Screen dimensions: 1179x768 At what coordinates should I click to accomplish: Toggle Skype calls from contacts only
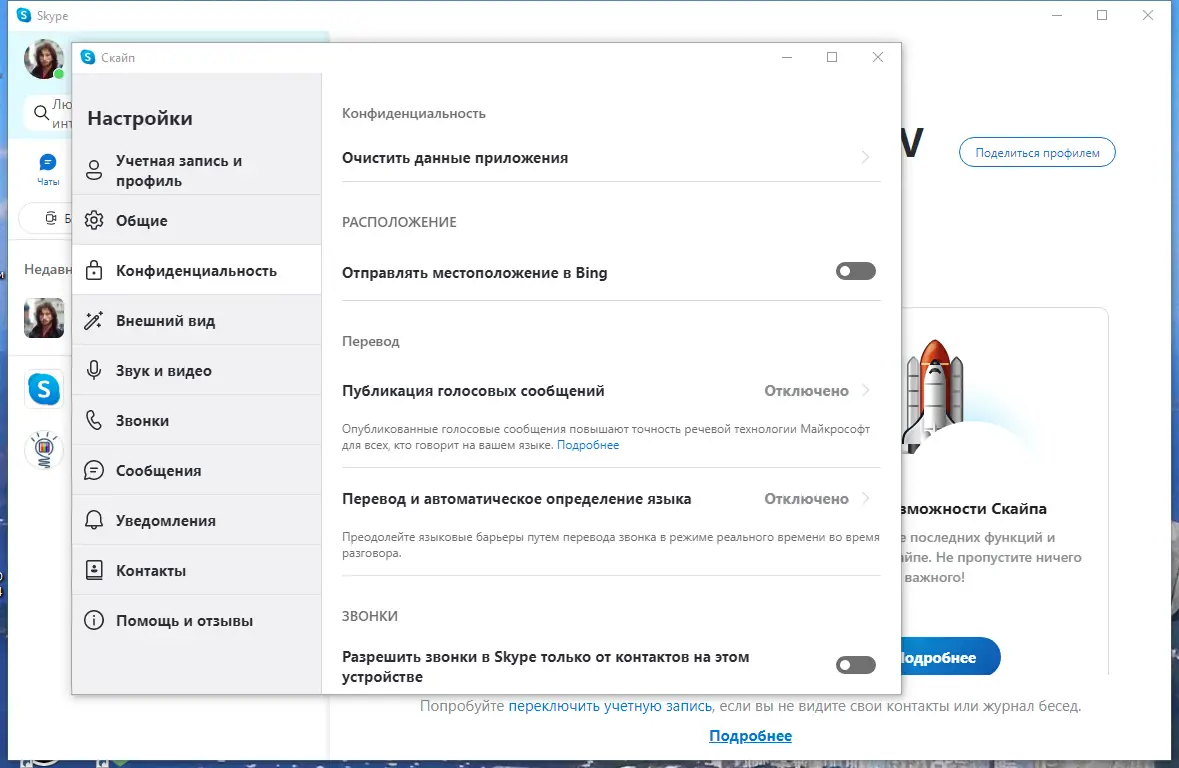(855, 664)
